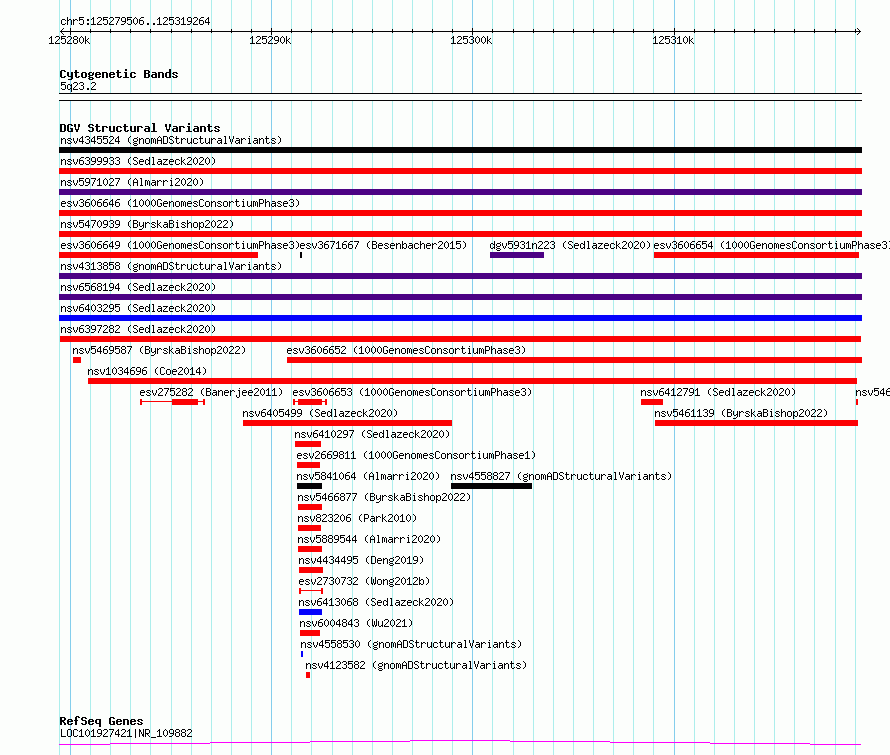Open esv3606652 1000GenomesConsortiumPhase3 label
The image size is (890, 755).
pyautogui.click(x=406, y=350)
